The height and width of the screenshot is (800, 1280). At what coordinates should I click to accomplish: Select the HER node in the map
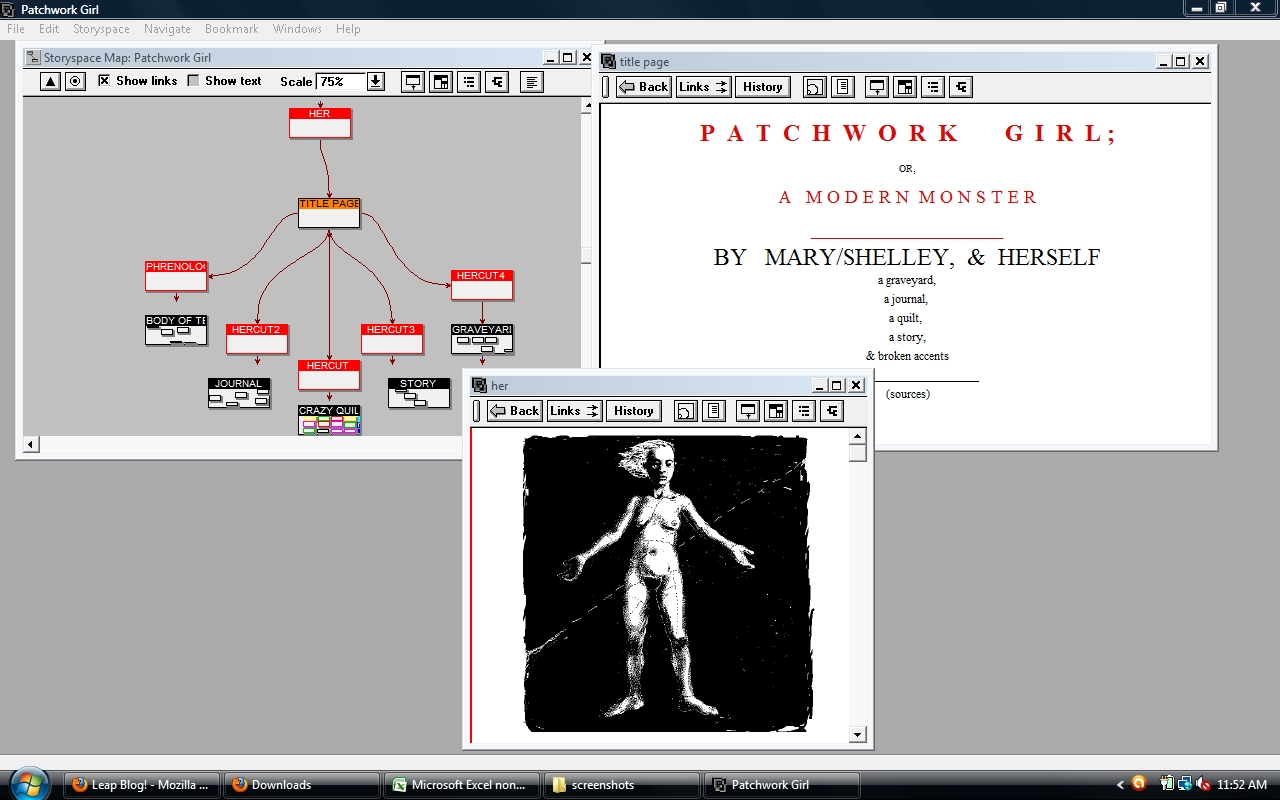point(320,122)
